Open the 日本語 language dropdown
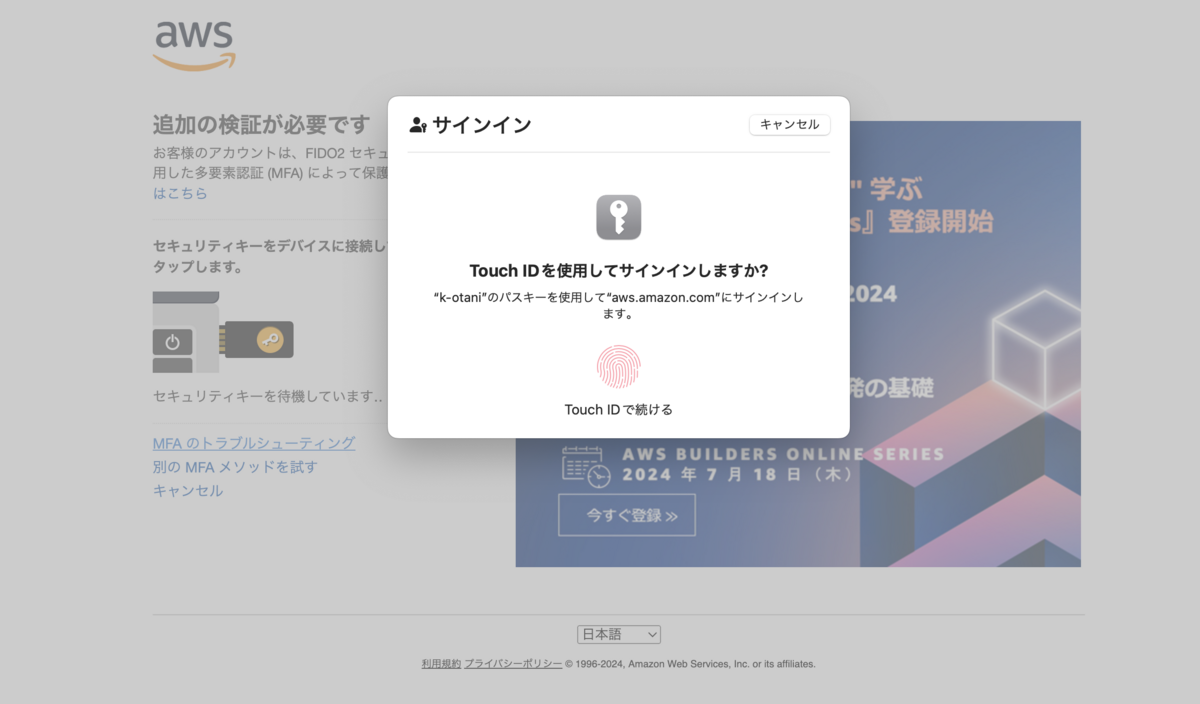 [619, 634]
